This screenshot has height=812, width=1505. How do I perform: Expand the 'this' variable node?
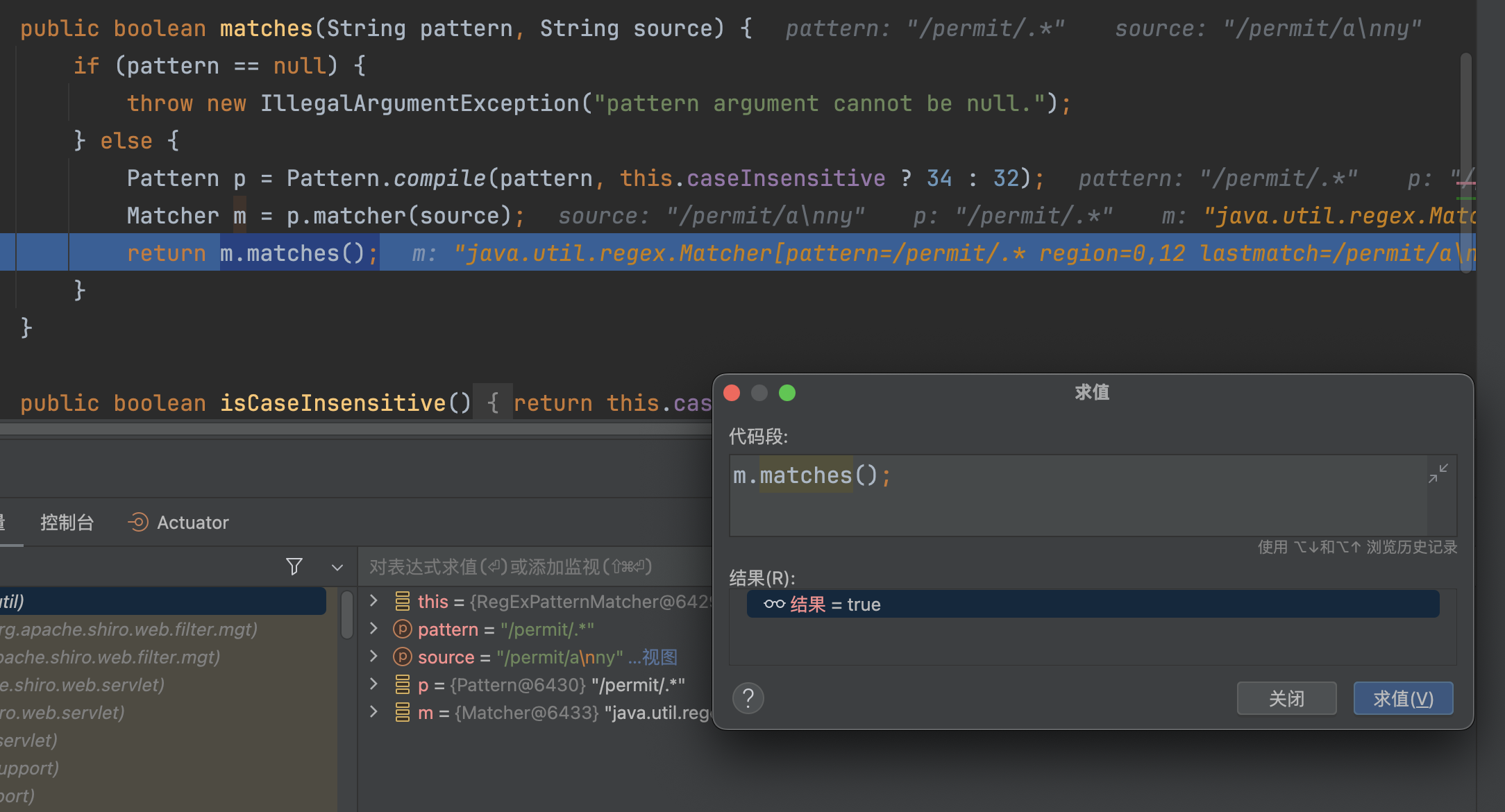(x=373, y=601)
